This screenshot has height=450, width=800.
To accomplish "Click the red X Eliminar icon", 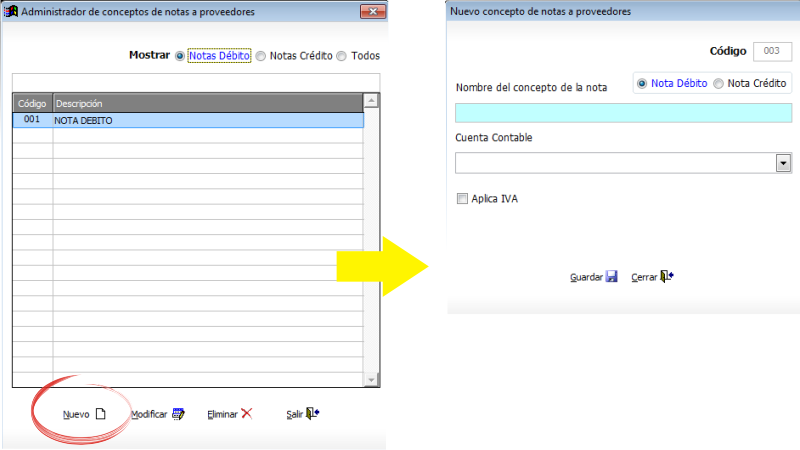I will tap(246, 413).
